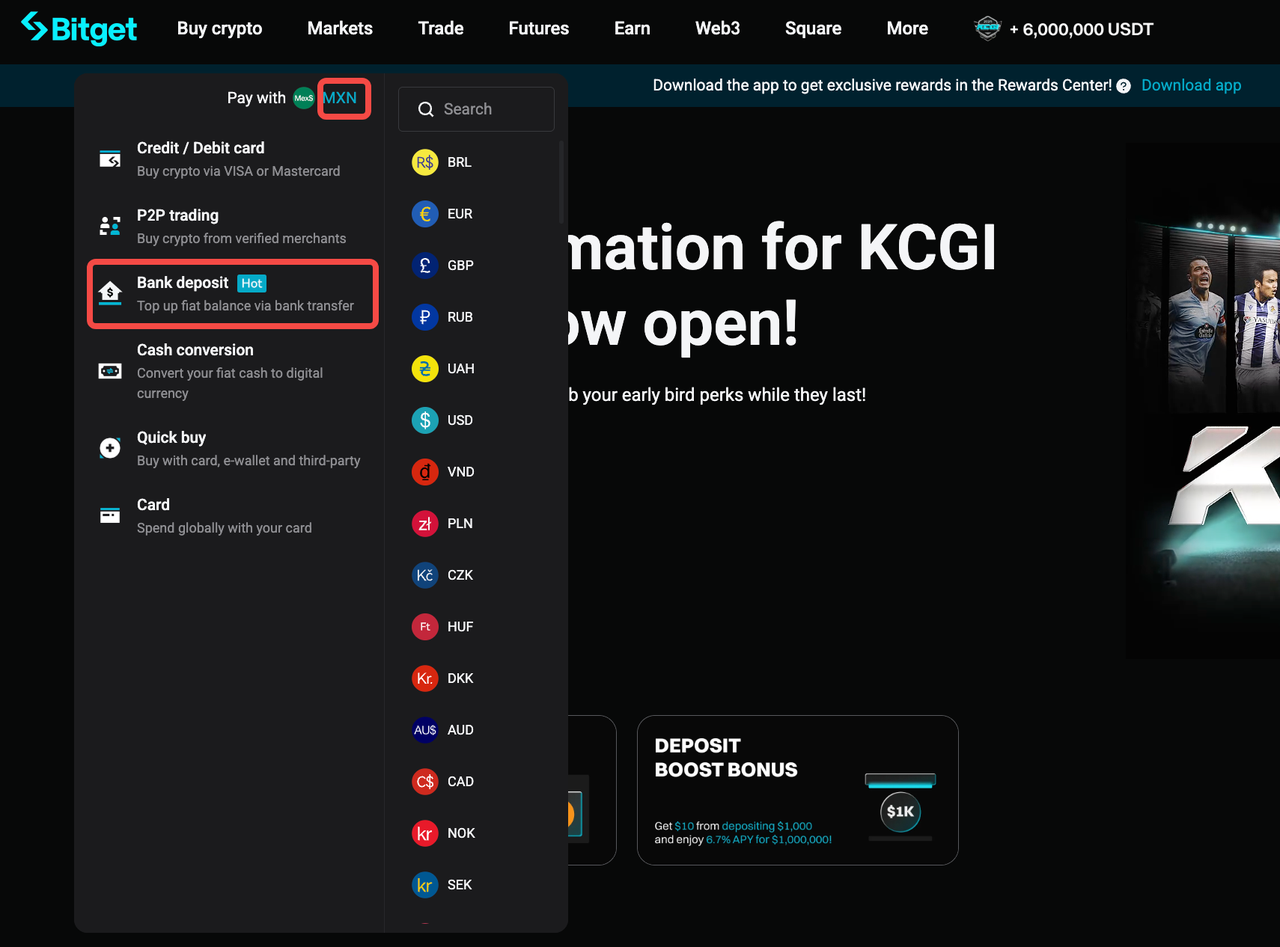Click the CAD currency icon
The height and width of the screenshot is (947, 1280).
point(425,782)
